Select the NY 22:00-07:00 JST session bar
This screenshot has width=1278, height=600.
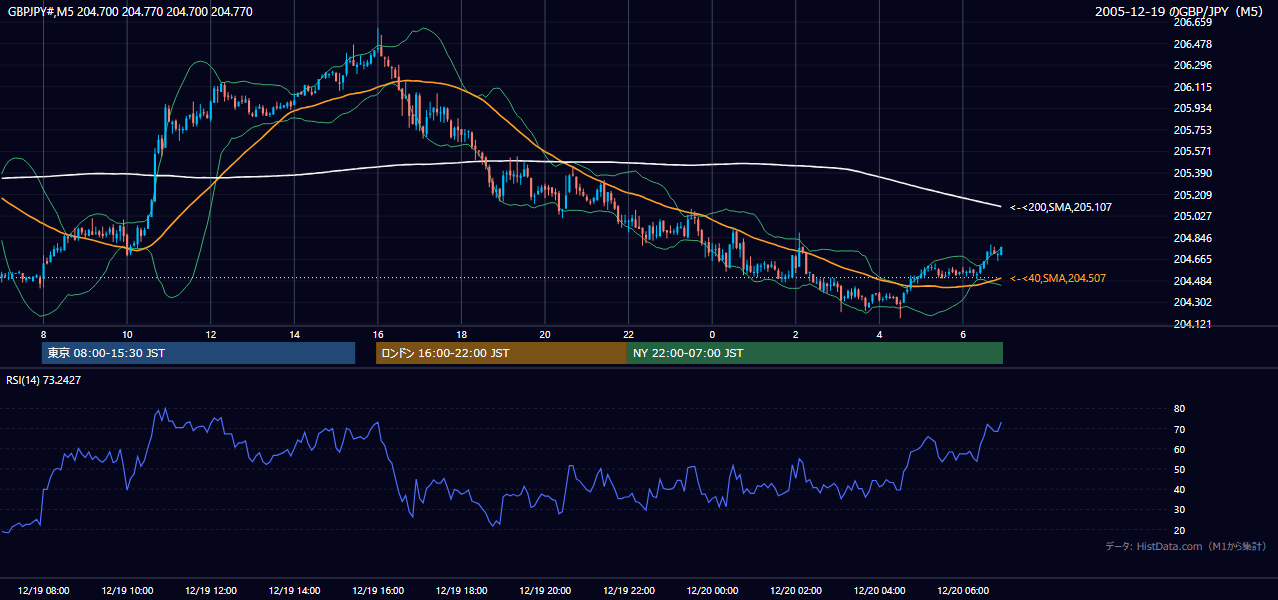(815, 353)
